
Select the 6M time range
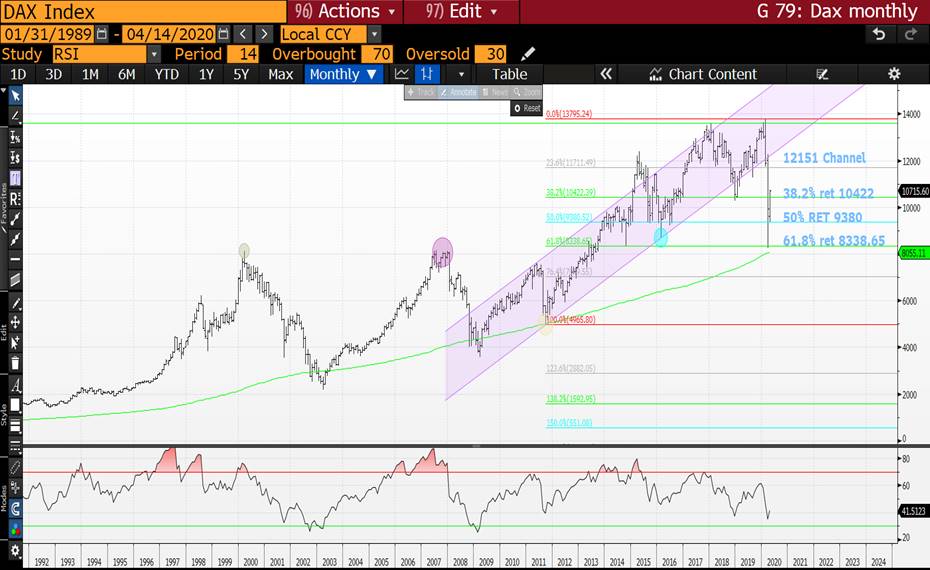126,74
